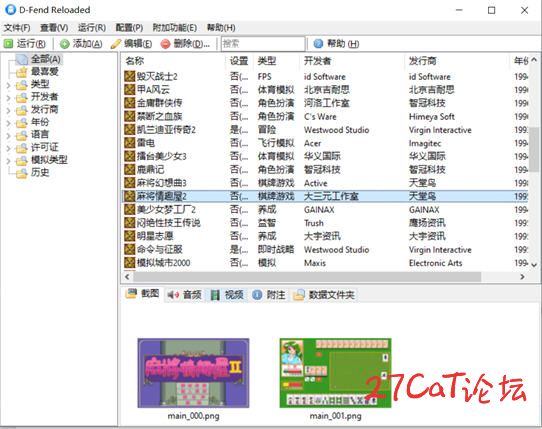This screenshot has width=542, height=429.
Task: Select game icon for 鹿鼎记
Action: 130,169
